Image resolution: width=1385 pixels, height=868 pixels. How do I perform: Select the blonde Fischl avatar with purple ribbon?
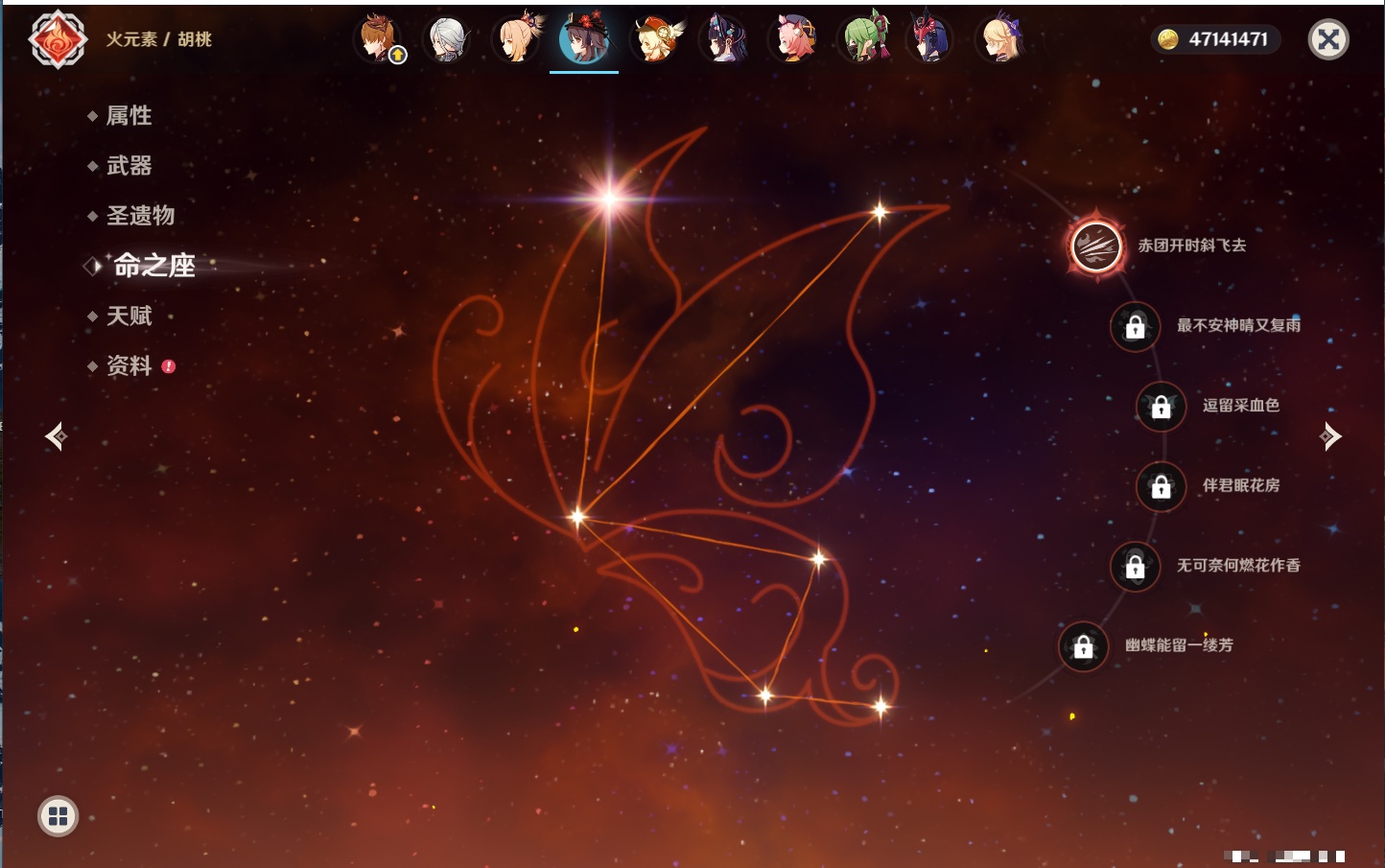pyautogui.click(x=1000, y=39)
